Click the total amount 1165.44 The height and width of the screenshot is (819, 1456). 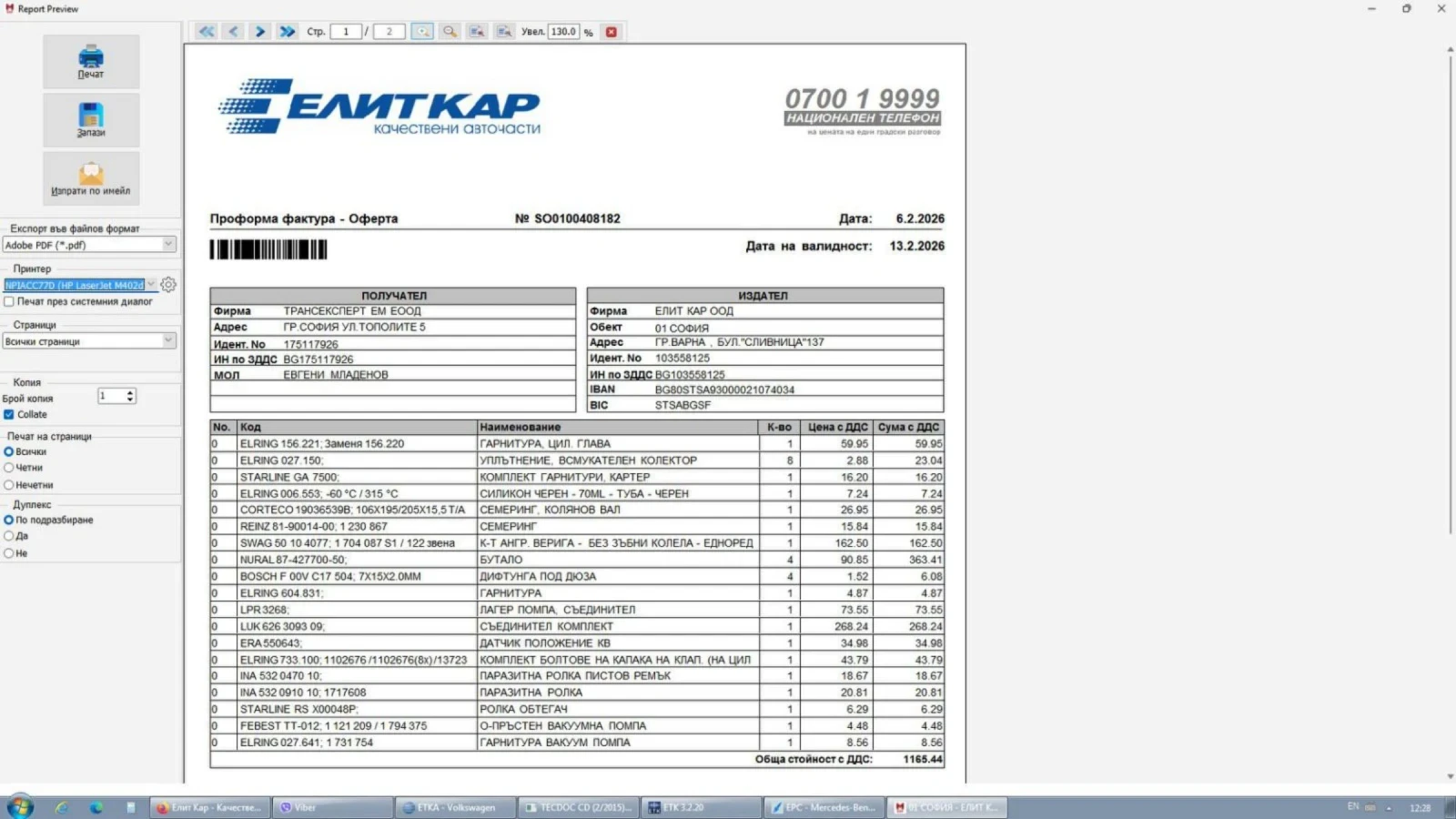(923, 760)
